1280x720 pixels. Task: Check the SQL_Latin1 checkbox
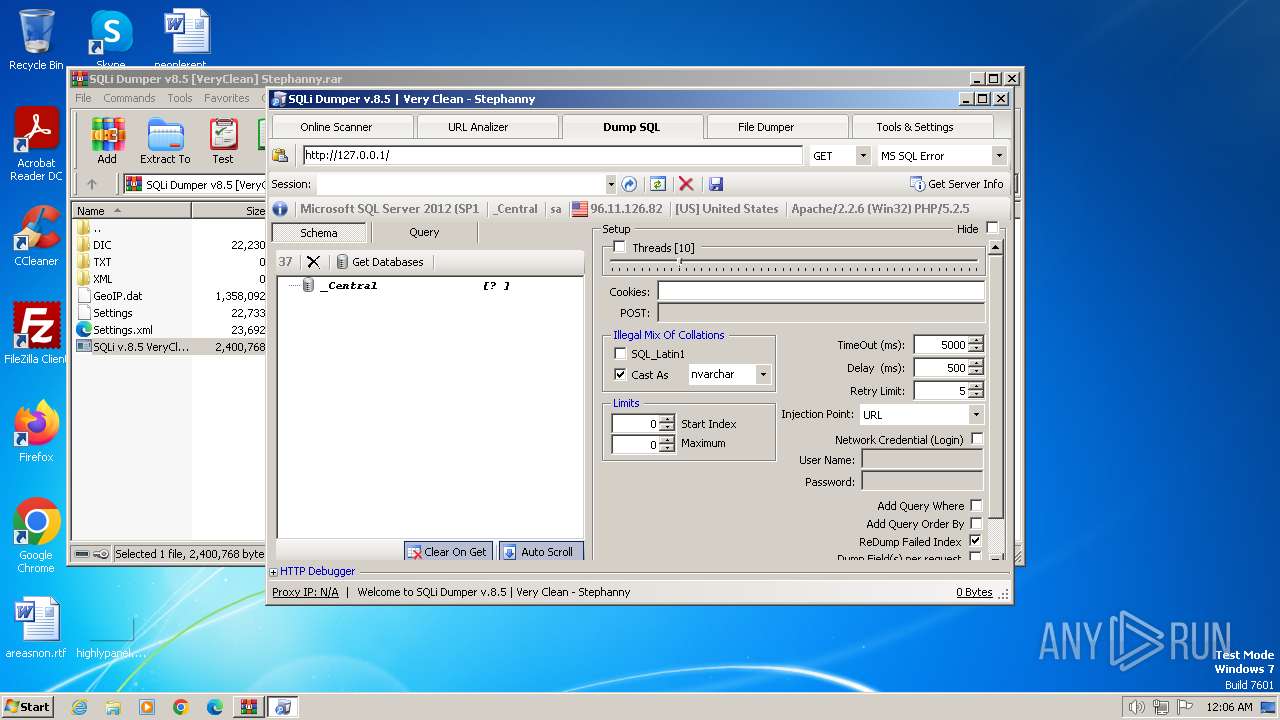pos(620,354)
